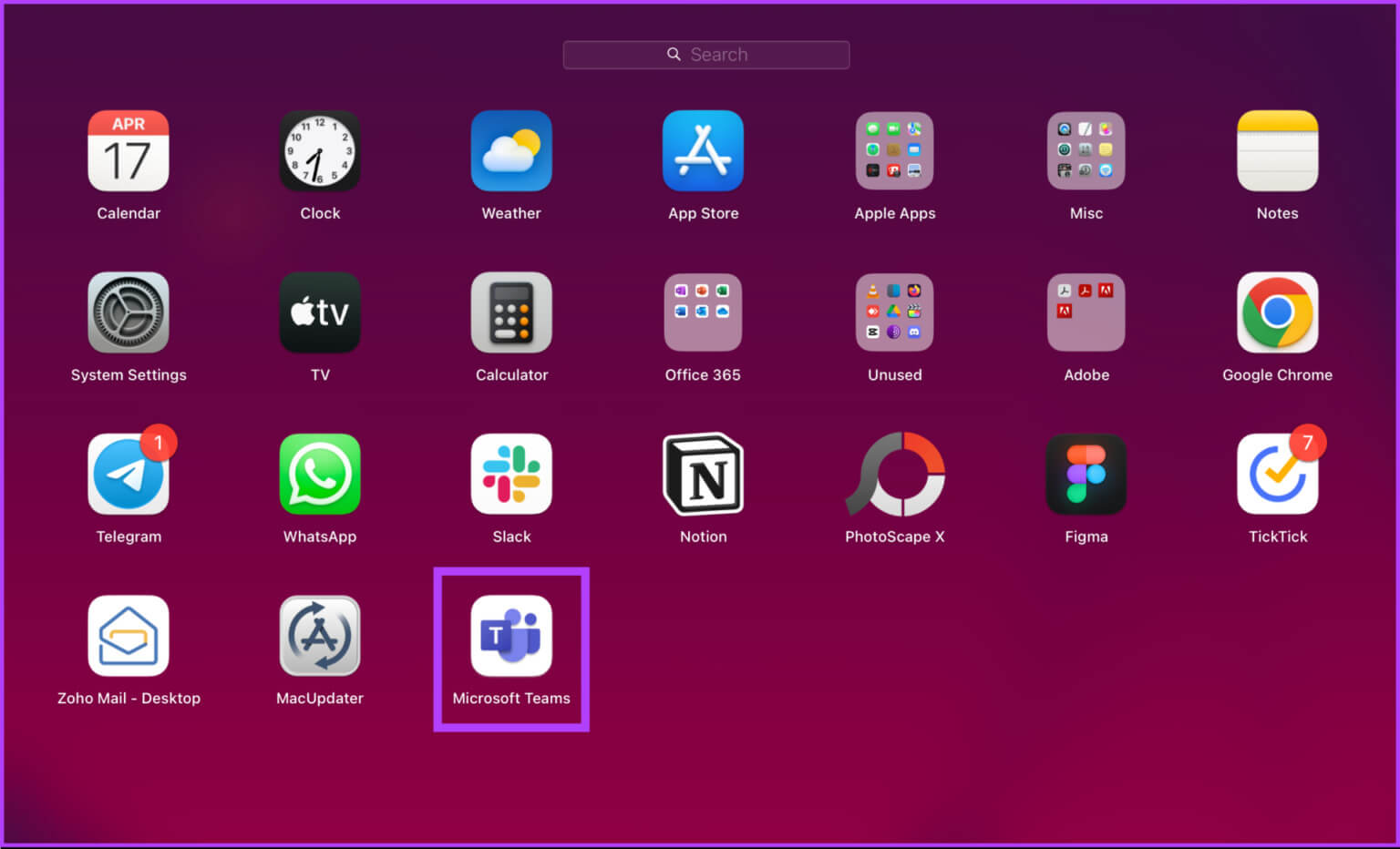The width and height of the screenshot is (1400, 849).
Task: Open the Telegram app
Action: point(129,475)
